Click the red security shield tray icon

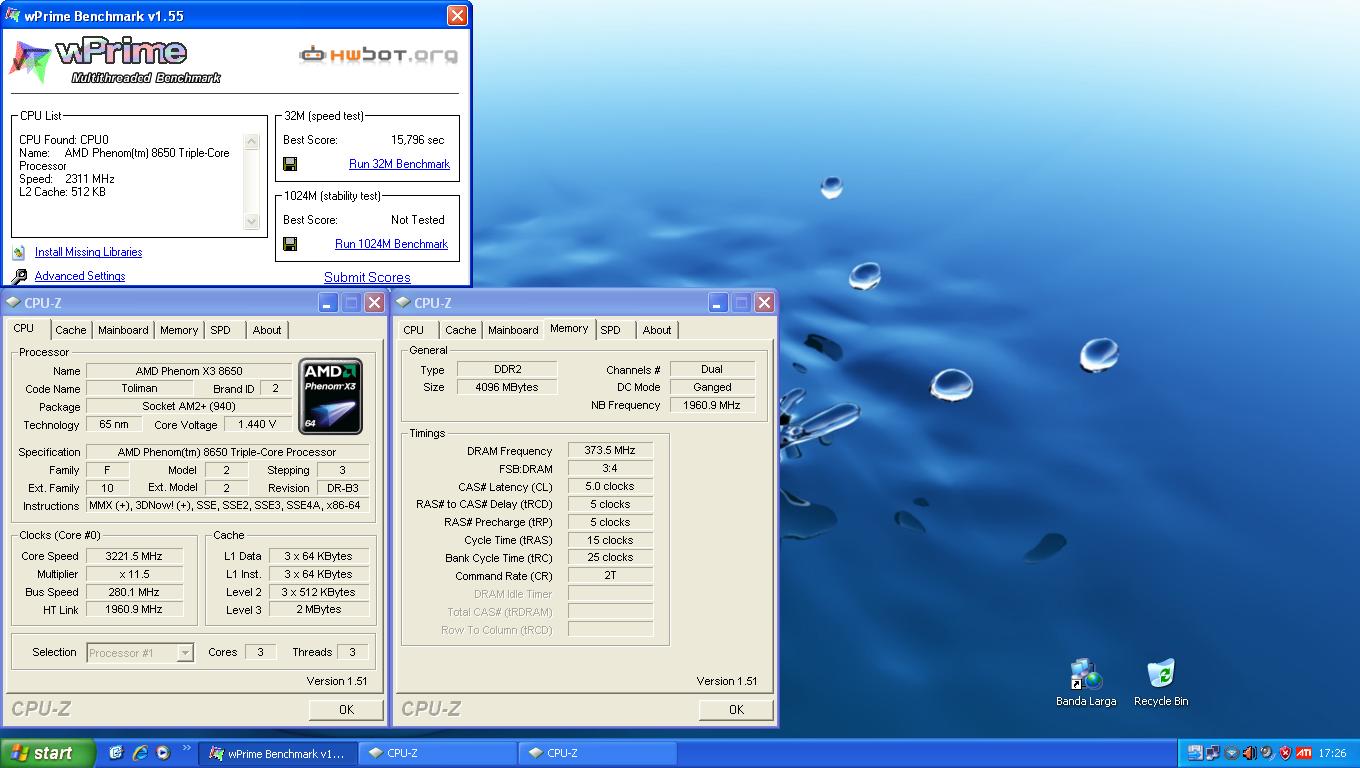pos(1285,753)
